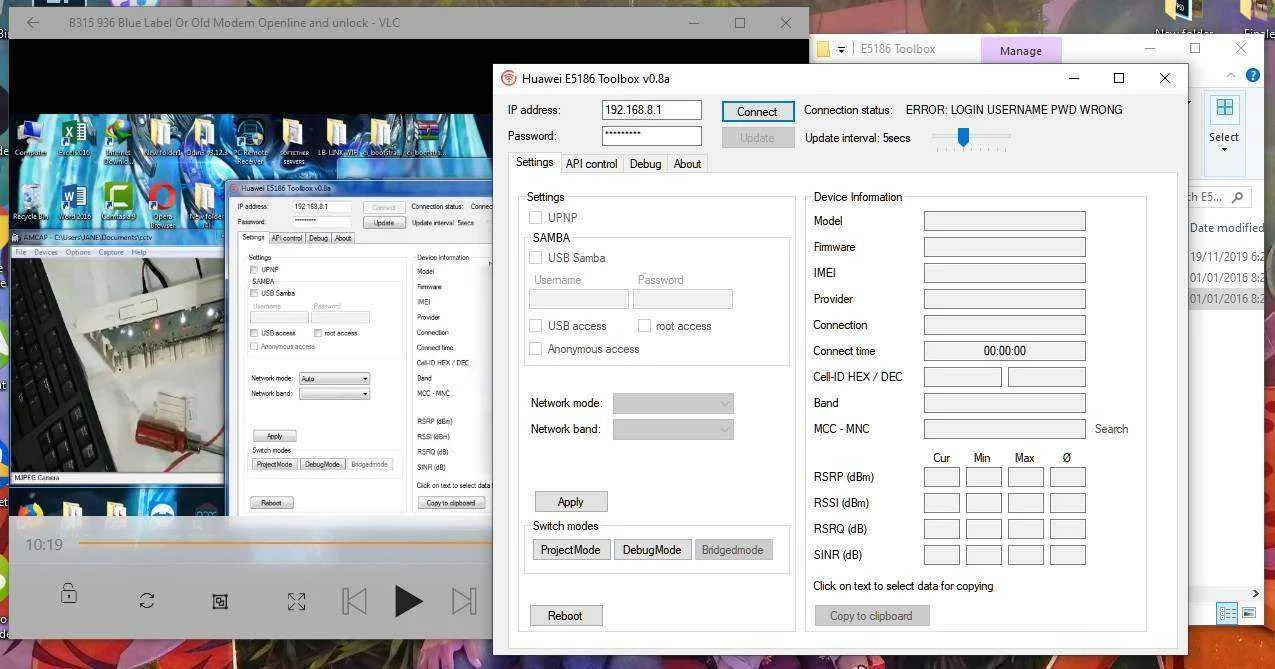
Task: Click the IMEI field
Action: coord(1004,273)
